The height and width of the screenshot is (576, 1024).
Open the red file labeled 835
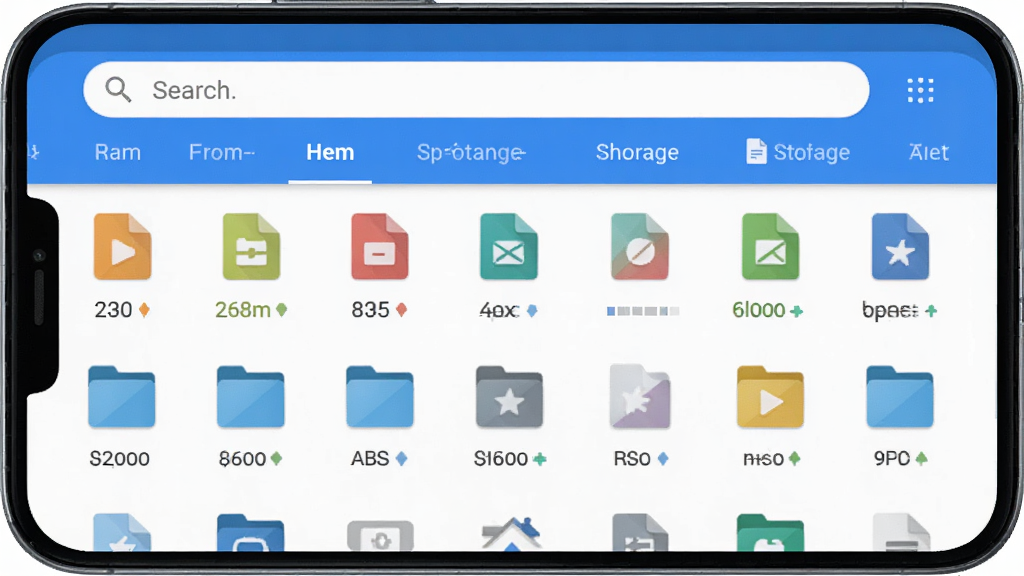(379, 247)
